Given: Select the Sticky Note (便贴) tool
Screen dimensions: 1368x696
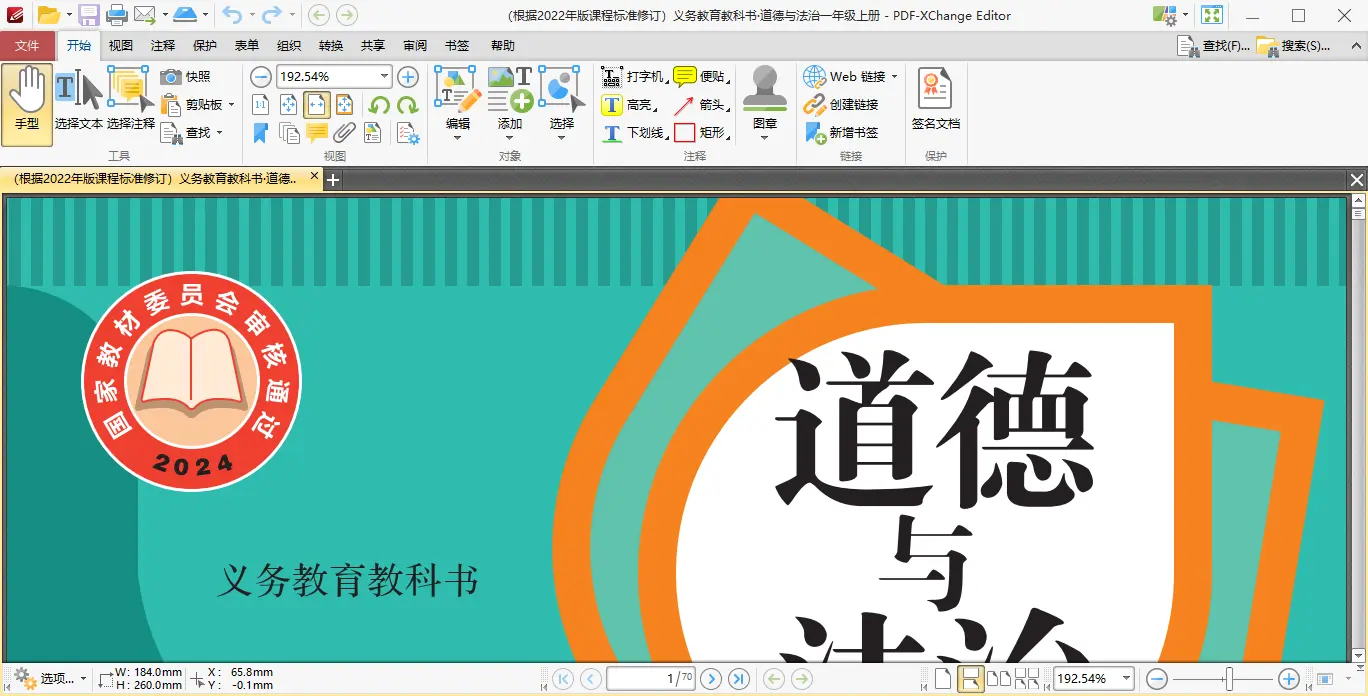Looking at the screenshot, I should pos(700,77).
